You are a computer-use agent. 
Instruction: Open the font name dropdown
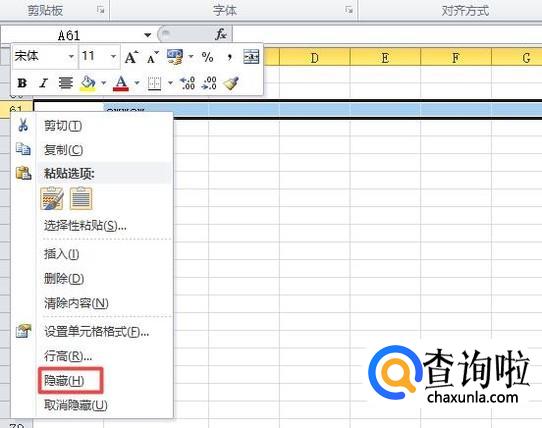click(71, 56)
